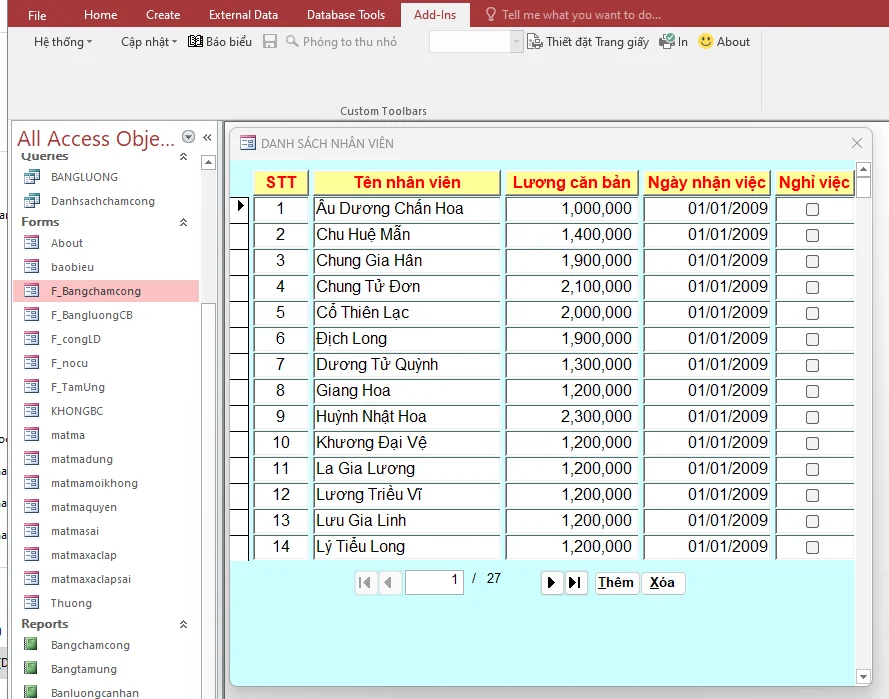Click the In print icon
Screen dimensions: 889x699
pos(667,42)
